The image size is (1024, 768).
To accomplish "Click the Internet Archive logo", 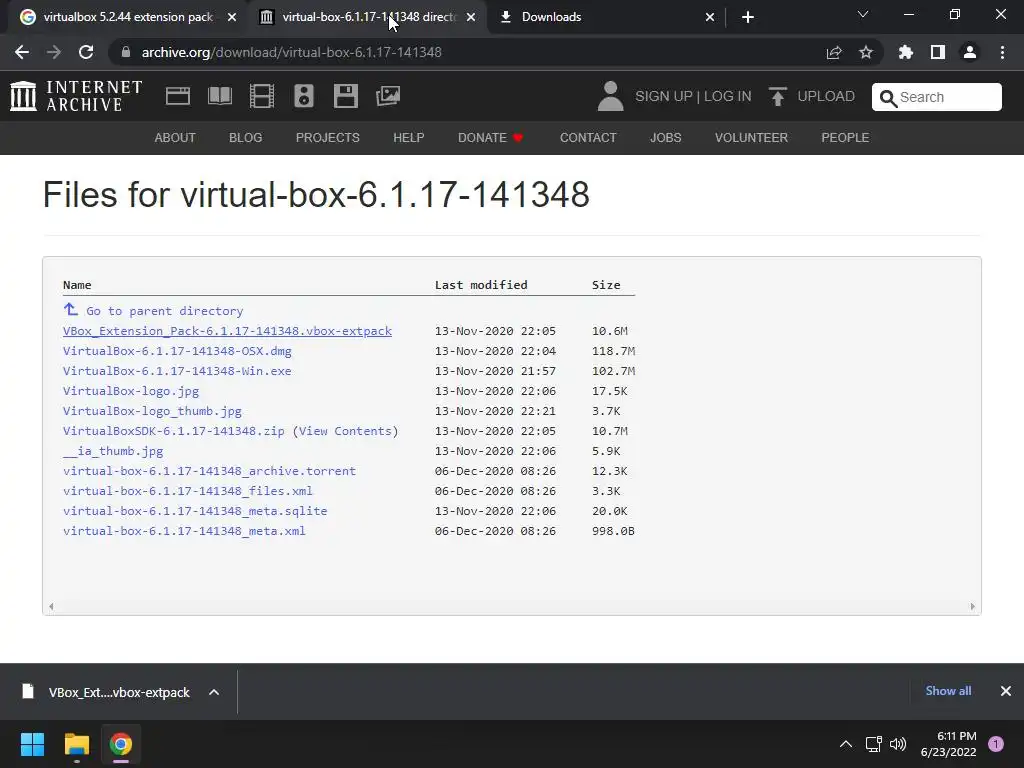I will [x=76, y=96].
